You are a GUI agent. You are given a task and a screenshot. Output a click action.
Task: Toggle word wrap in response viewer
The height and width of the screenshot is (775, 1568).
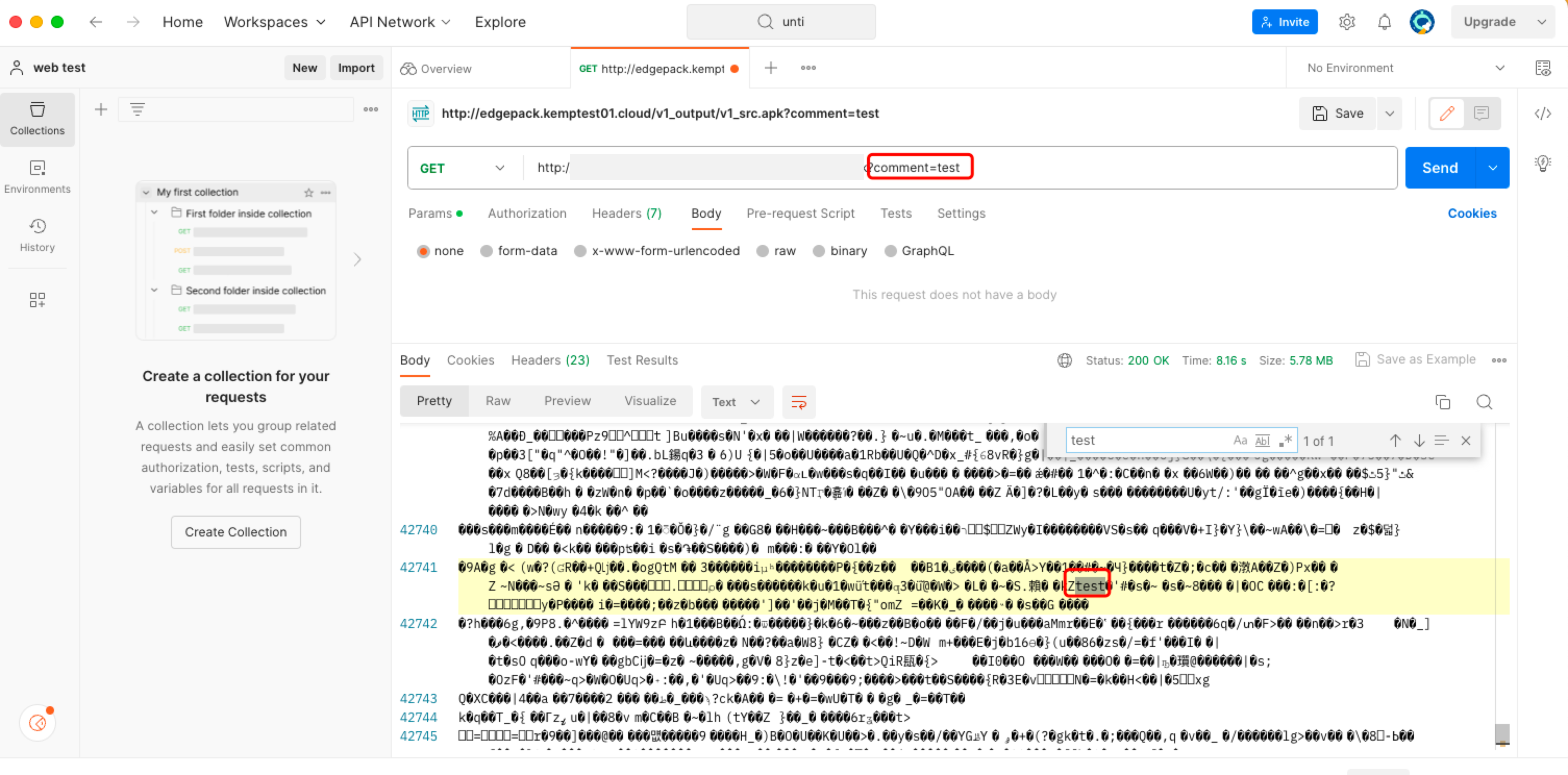[x=798, y=402]
